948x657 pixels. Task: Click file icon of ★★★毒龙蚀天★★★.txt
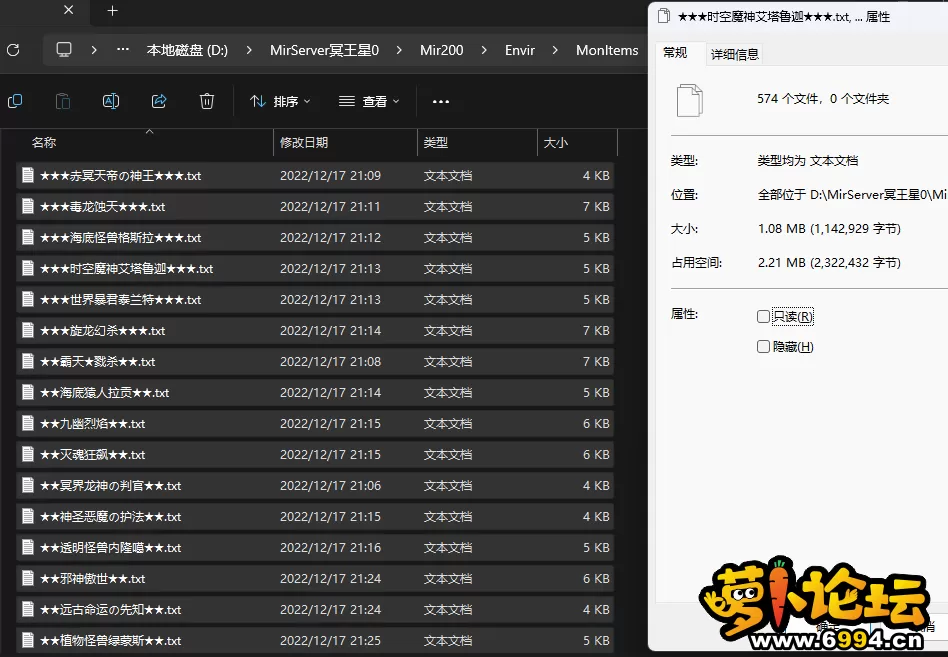tap(28, 206)
